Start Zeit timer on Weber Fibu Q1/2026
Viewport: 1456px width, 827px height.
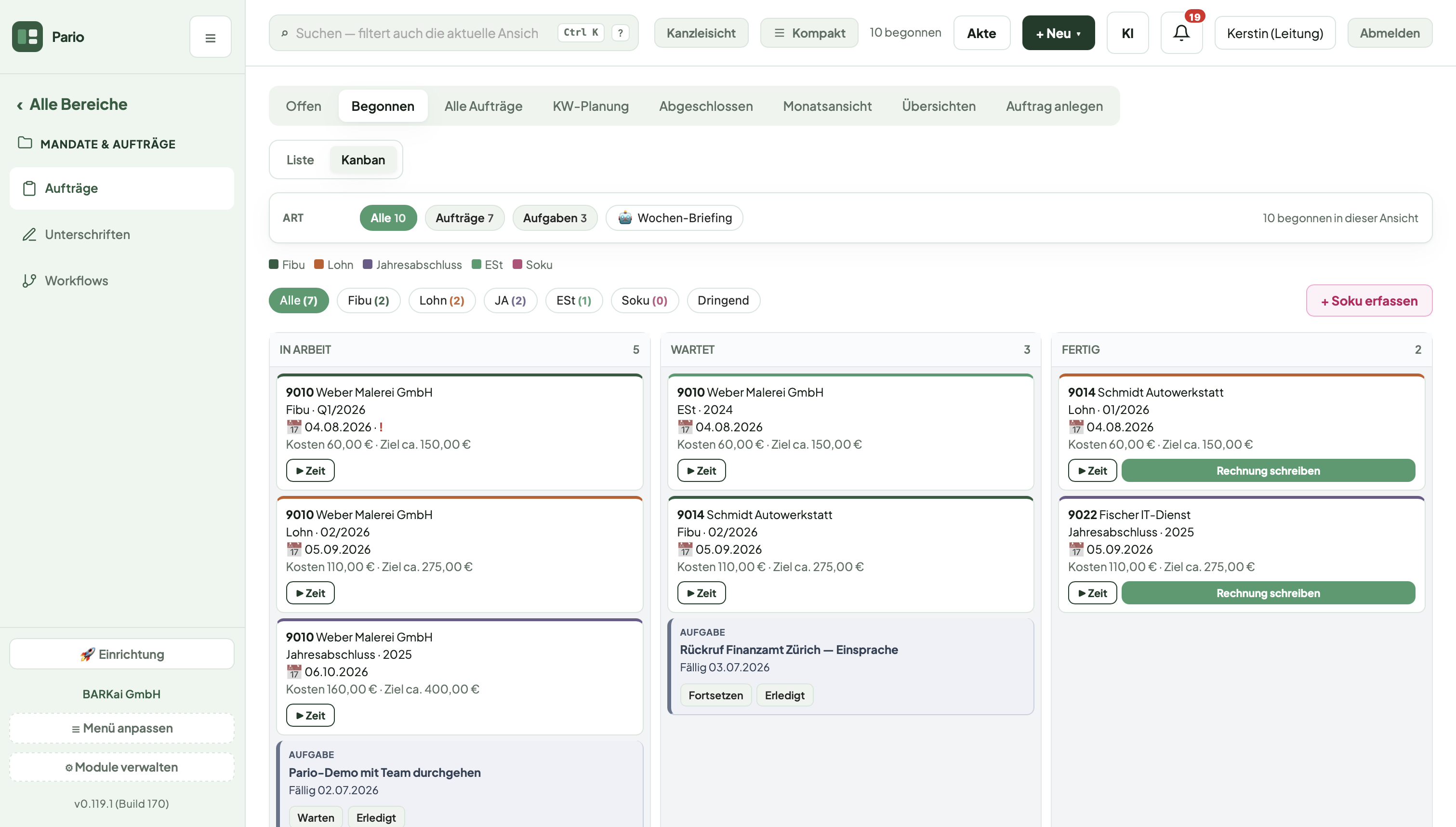click(310, 470)
